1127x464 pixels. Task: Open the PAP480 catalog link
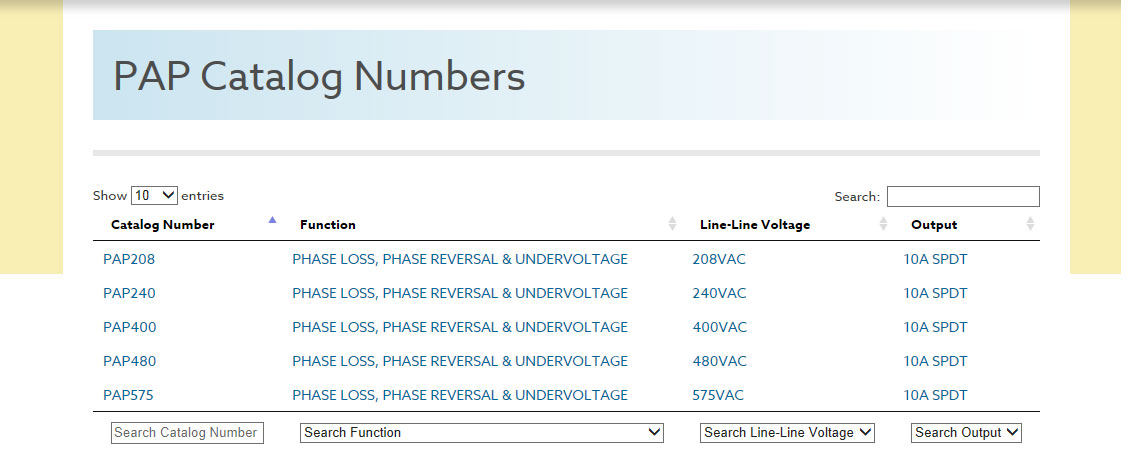point(129,361)
